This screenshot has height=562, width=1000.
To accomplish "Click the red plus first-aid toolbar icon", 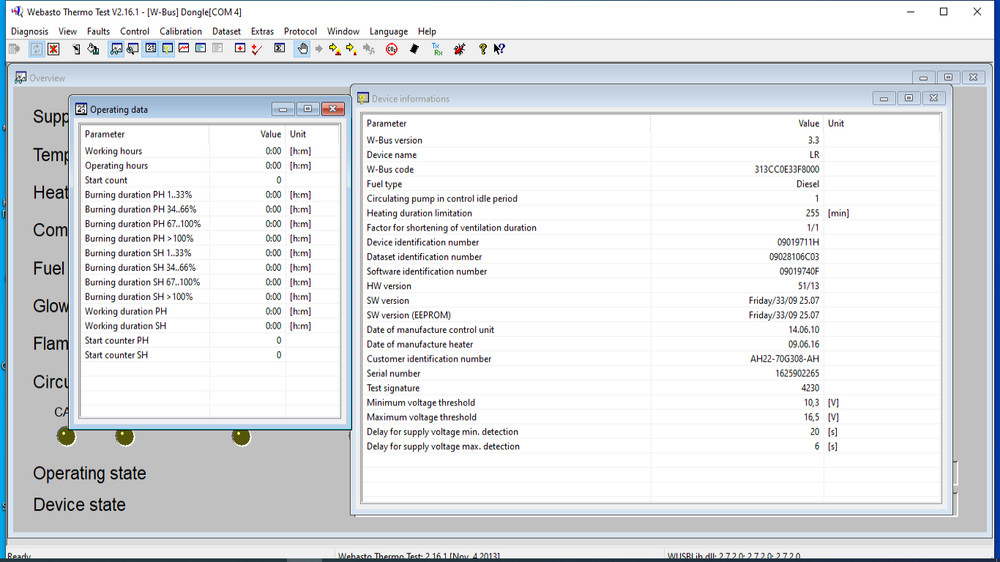I will pos(240,48).
